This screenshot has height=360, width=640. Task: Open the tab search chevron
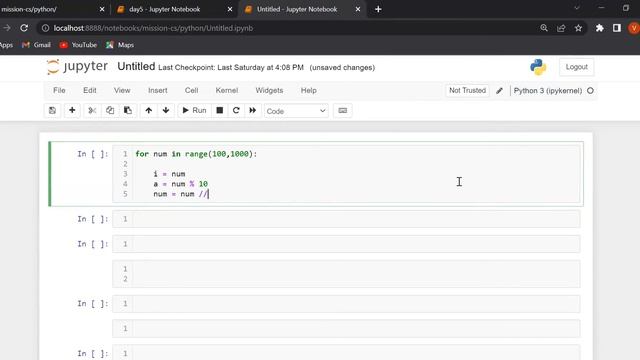[x=577, y=8]
